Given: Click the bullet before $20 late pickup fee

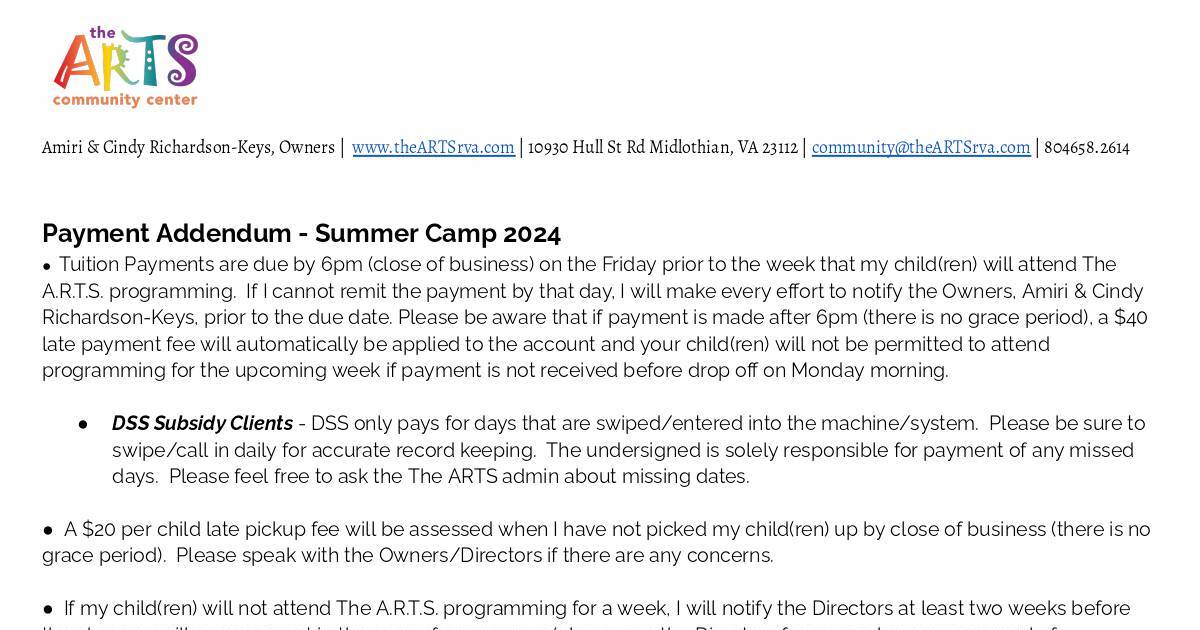Looking at the screenshot, I should (47, 529).
